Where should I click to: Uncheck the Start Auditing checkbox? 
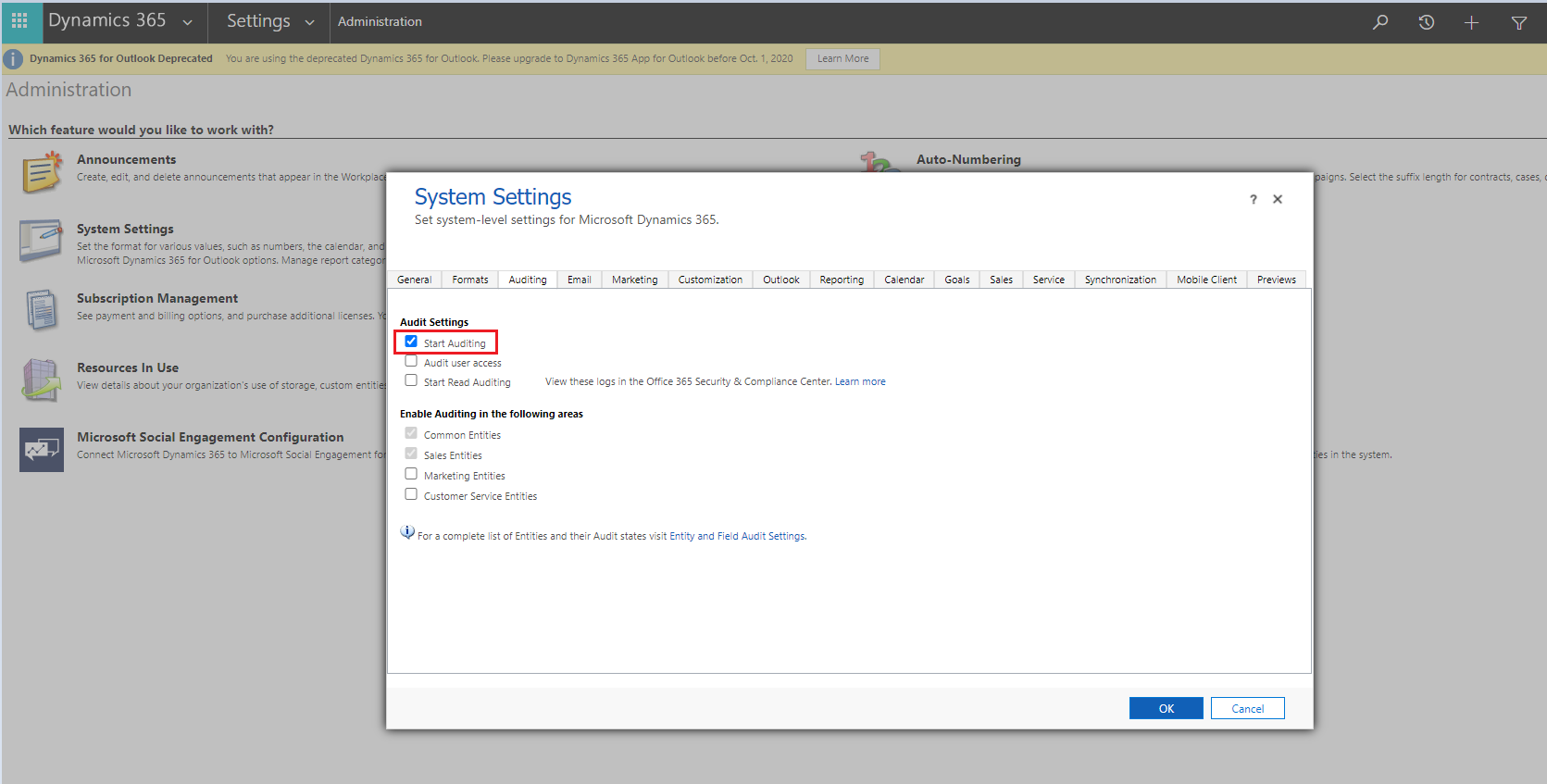pos(411,342)
